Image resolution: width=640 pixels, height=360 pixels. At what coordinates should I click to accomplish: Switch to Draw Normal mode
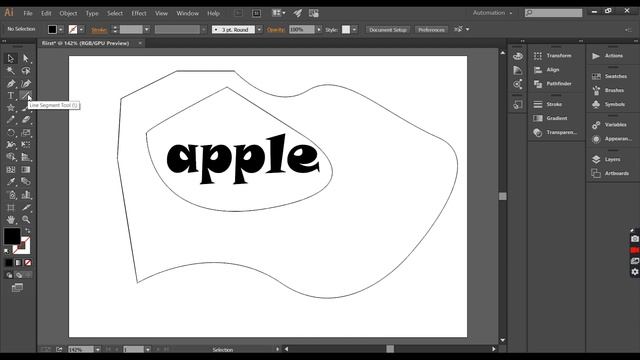pyautogui.click(x=9, y=275)
